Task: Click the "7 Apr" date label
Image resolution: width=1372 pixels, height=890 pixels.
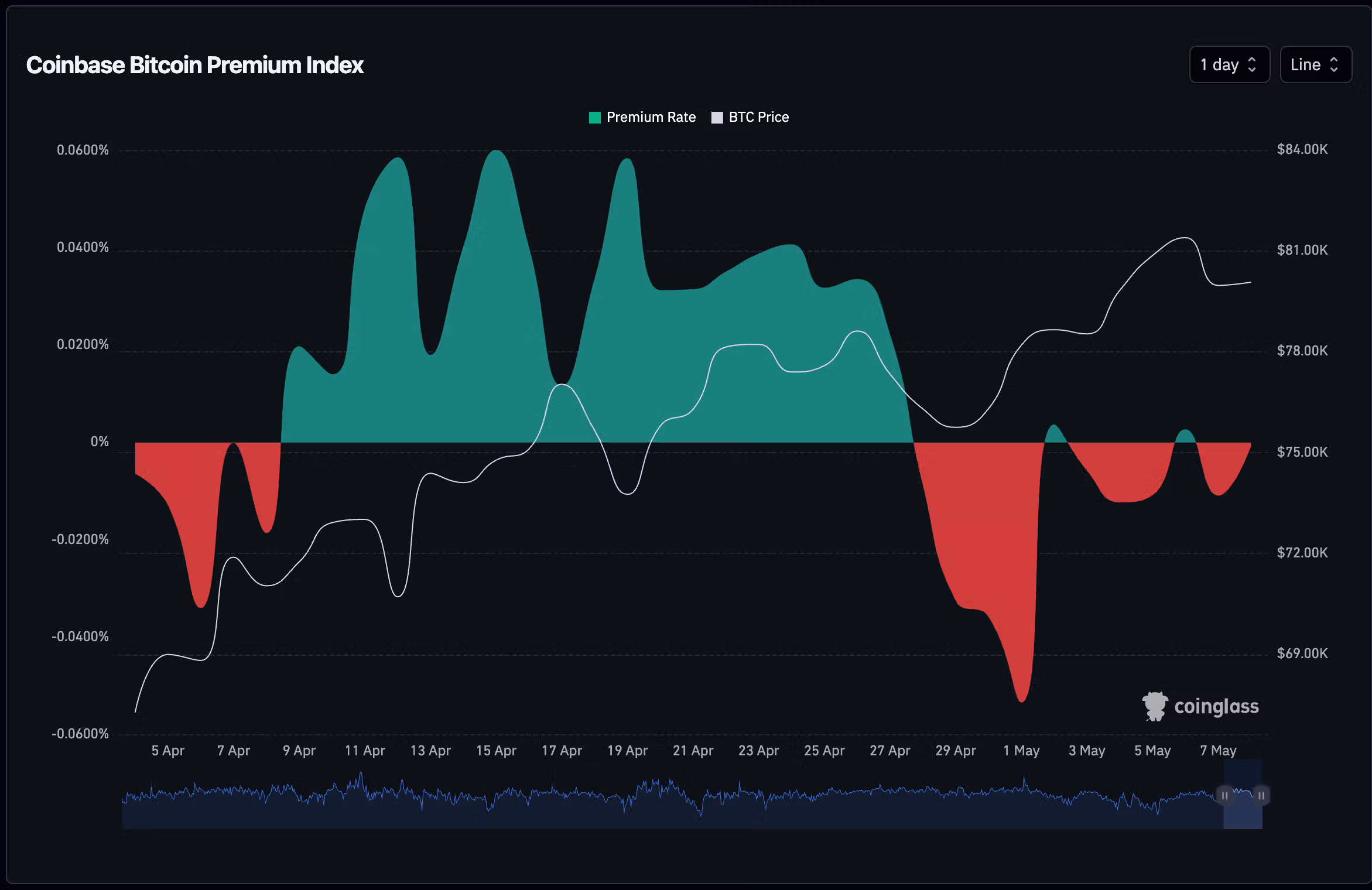Action: 234,751
